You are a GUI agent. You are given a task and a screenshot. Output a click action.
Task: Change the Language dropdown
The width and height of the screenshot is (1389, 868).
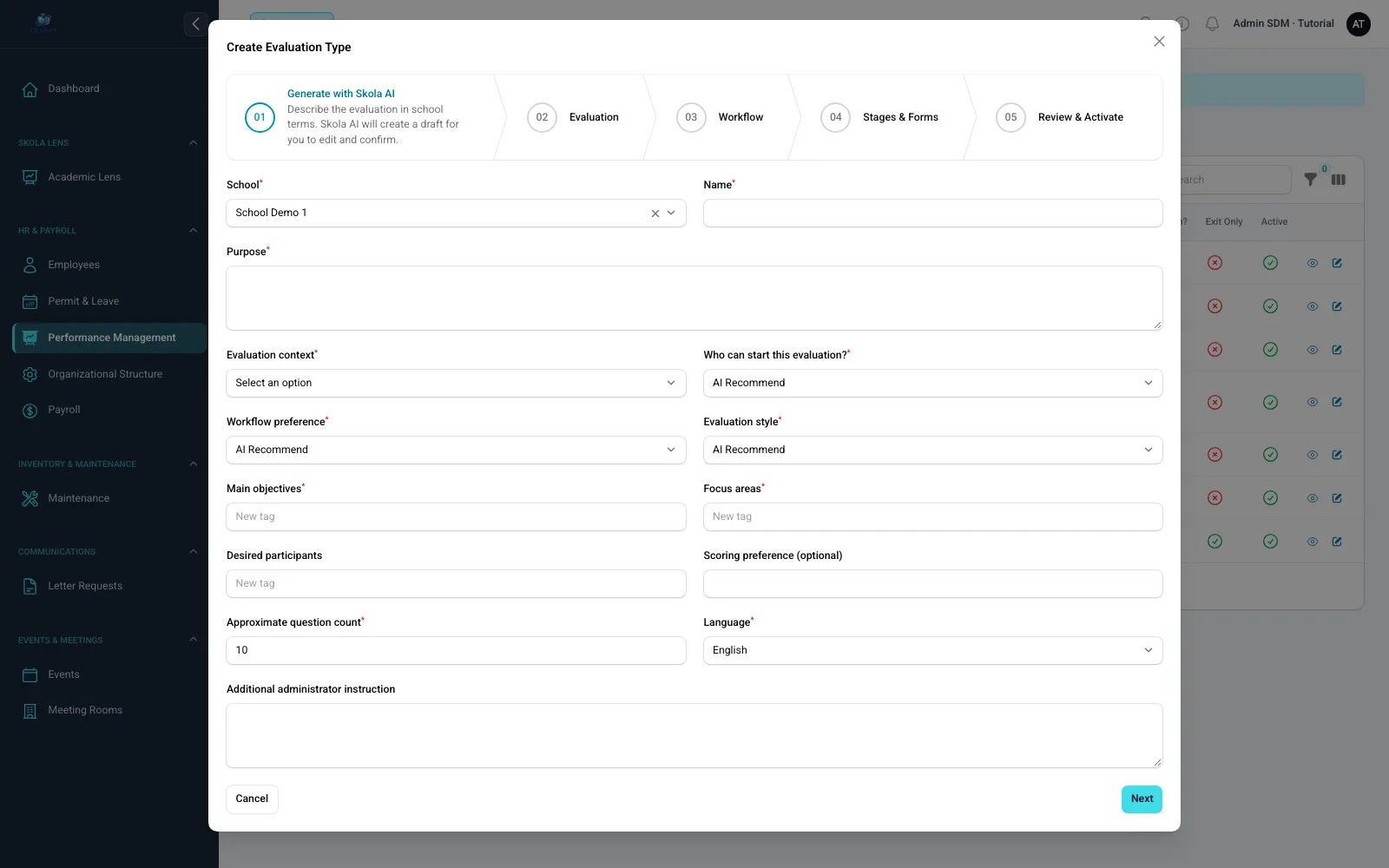(932, 651)
